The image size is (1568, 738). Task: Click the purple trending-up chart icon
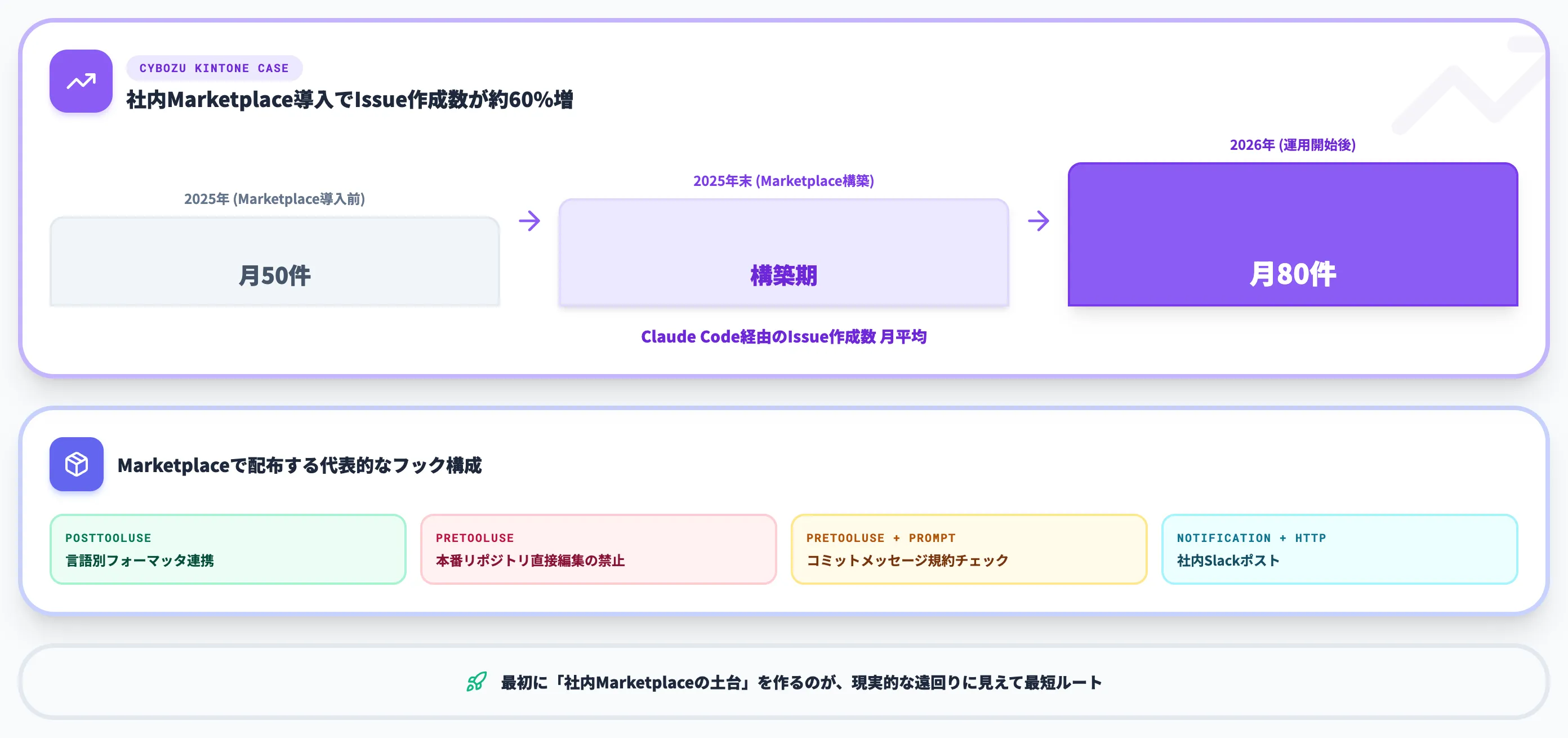pyautogui.click(x=81, y=81)
